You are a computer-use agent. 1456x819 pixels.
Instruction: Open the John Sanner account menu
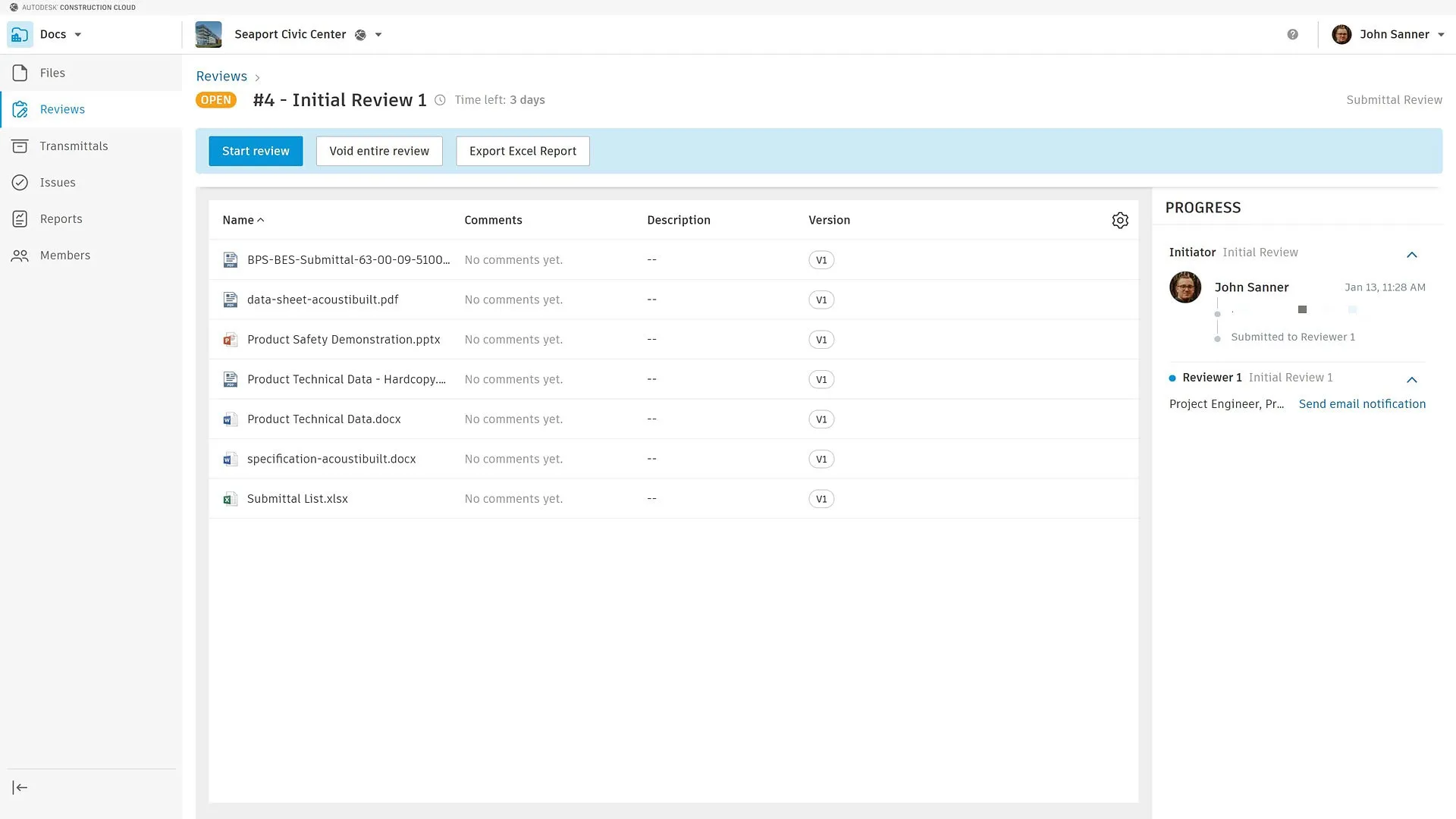1394,35
